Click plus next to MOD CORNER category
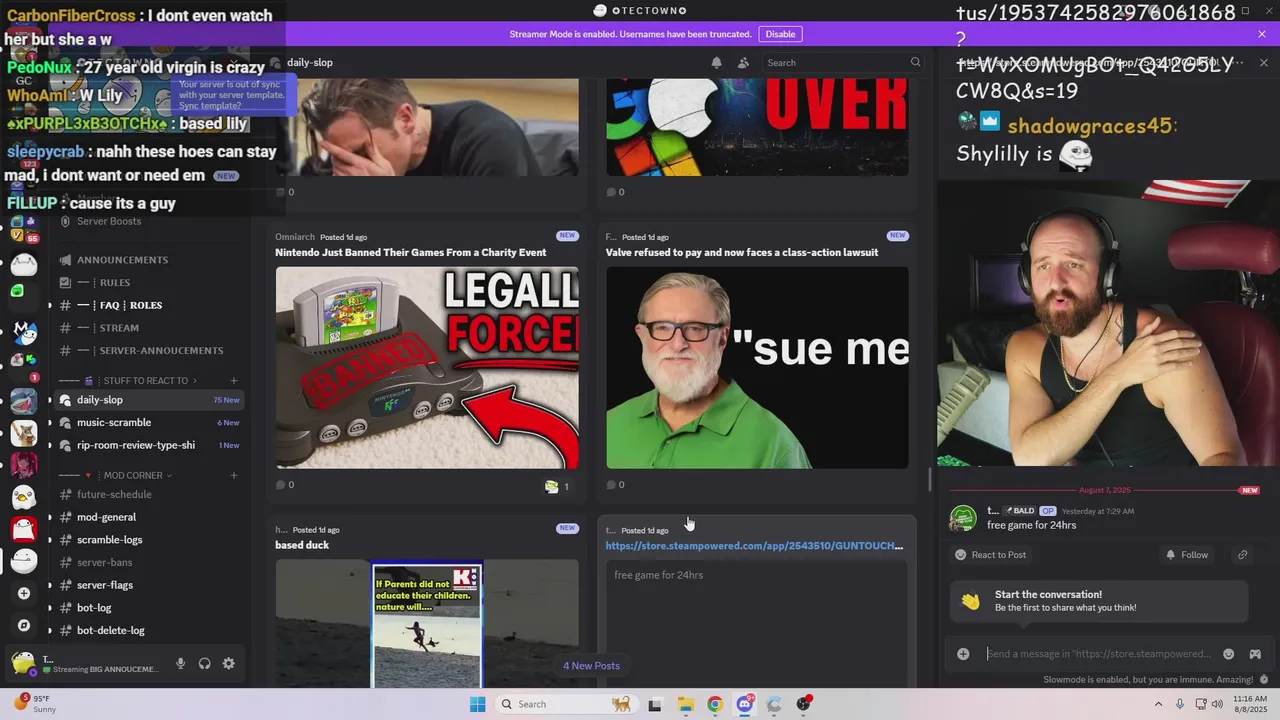The image size is (1280, 720). 234,475
